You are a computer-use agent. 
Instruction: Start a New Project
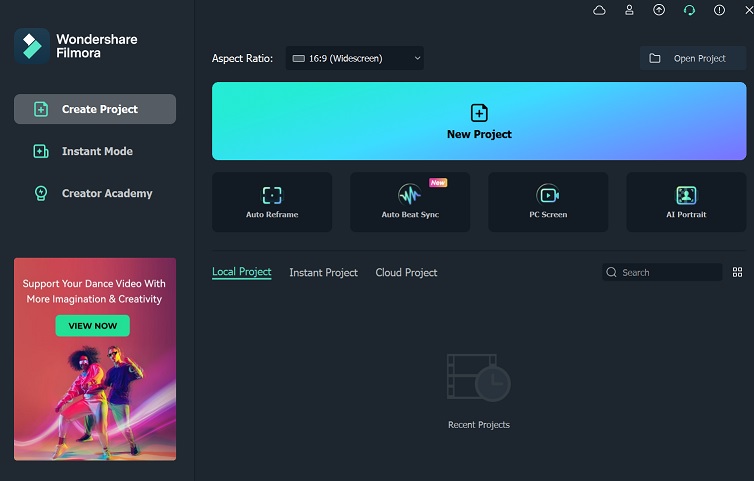(479, 121)
